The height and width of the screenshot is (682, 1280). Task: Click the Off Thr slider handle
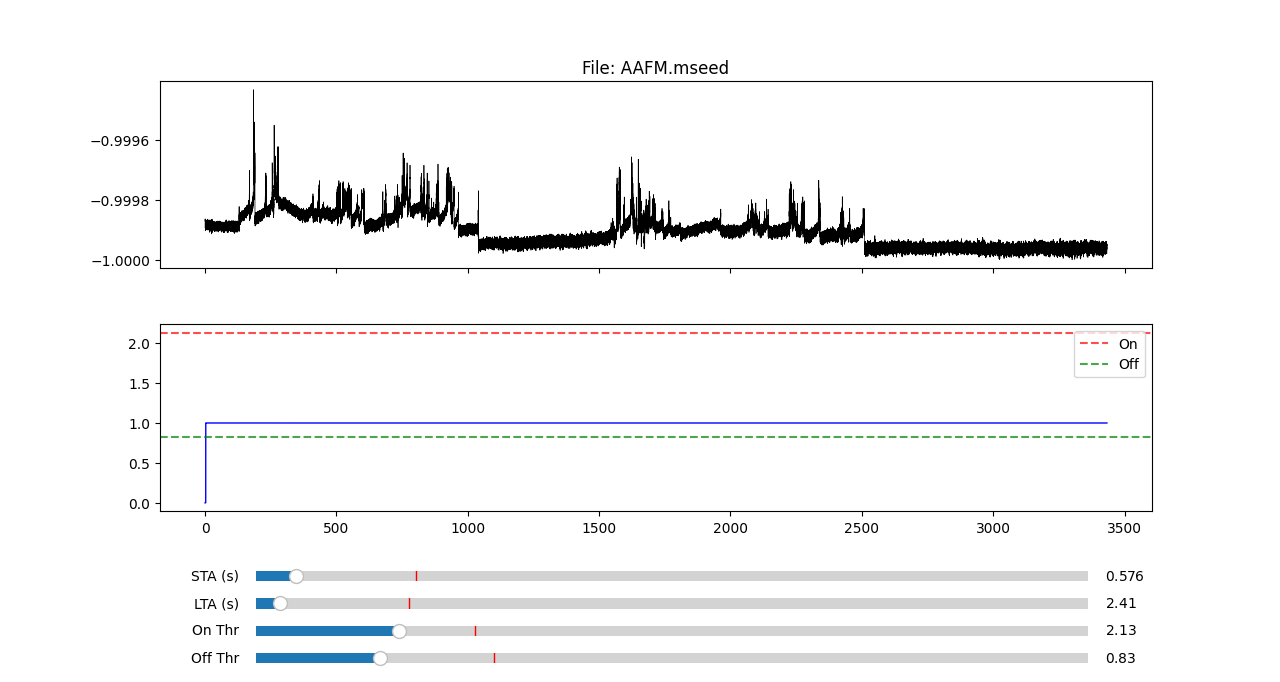380,658
